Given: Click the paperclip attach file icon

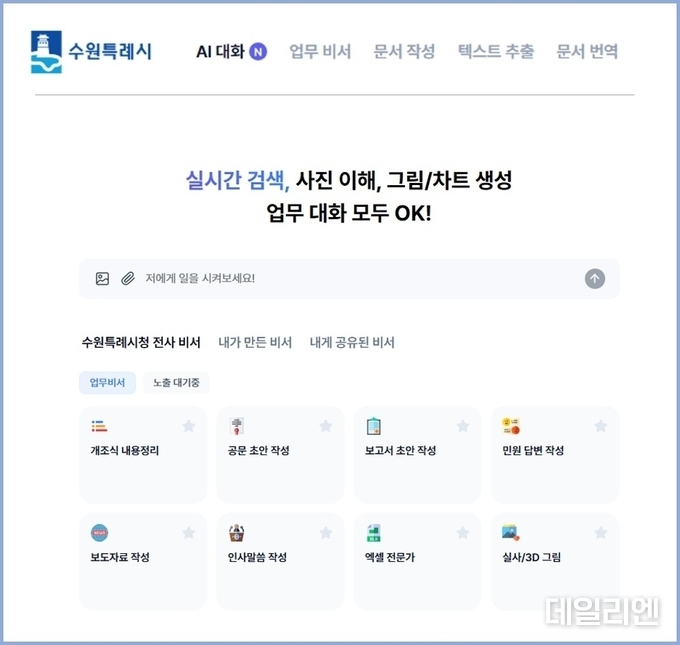Looking at the screenshot, I should tap(128, 278).
